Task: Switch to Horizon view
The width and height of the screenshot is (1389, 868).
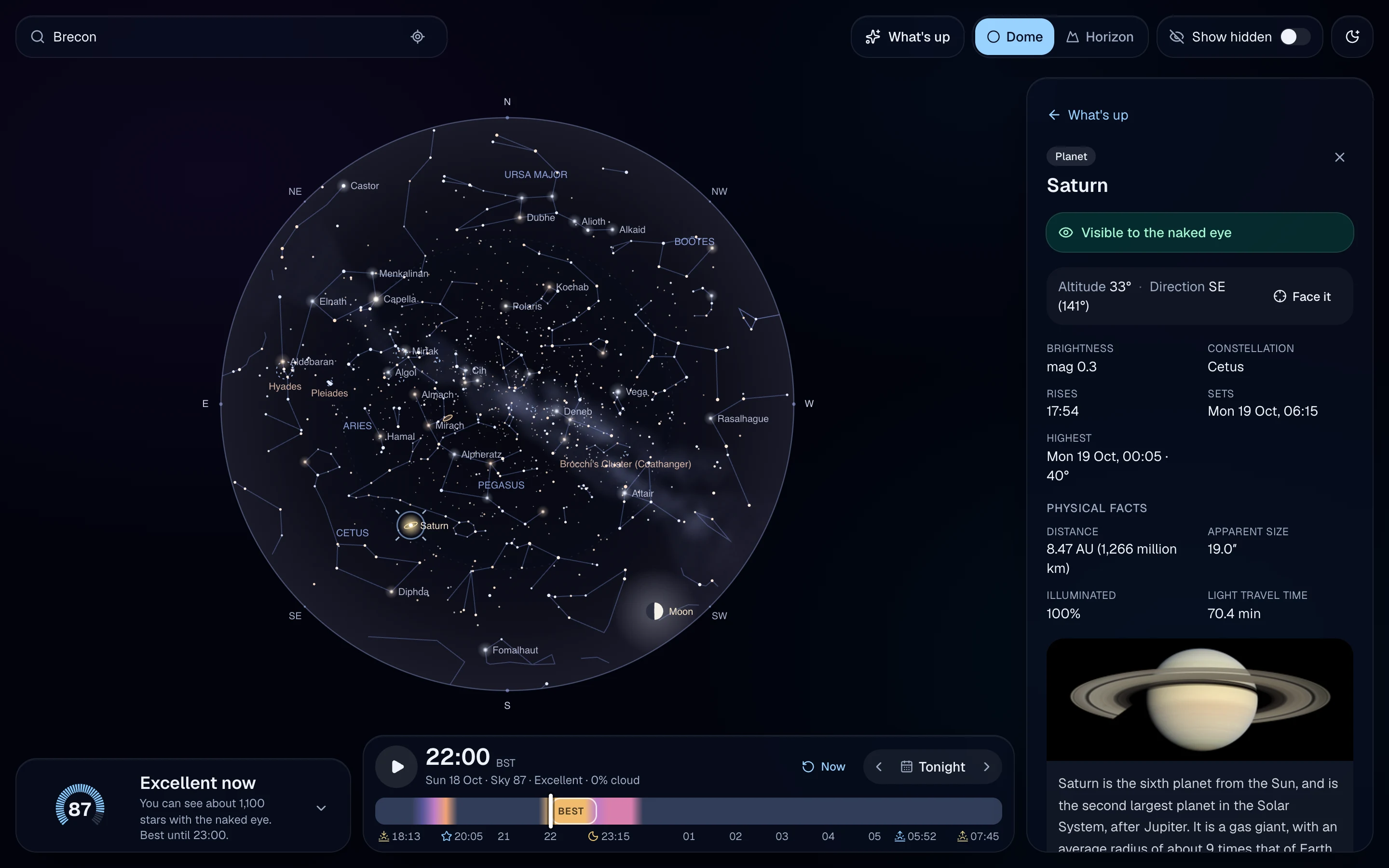Action: (x=1100, y=37)
